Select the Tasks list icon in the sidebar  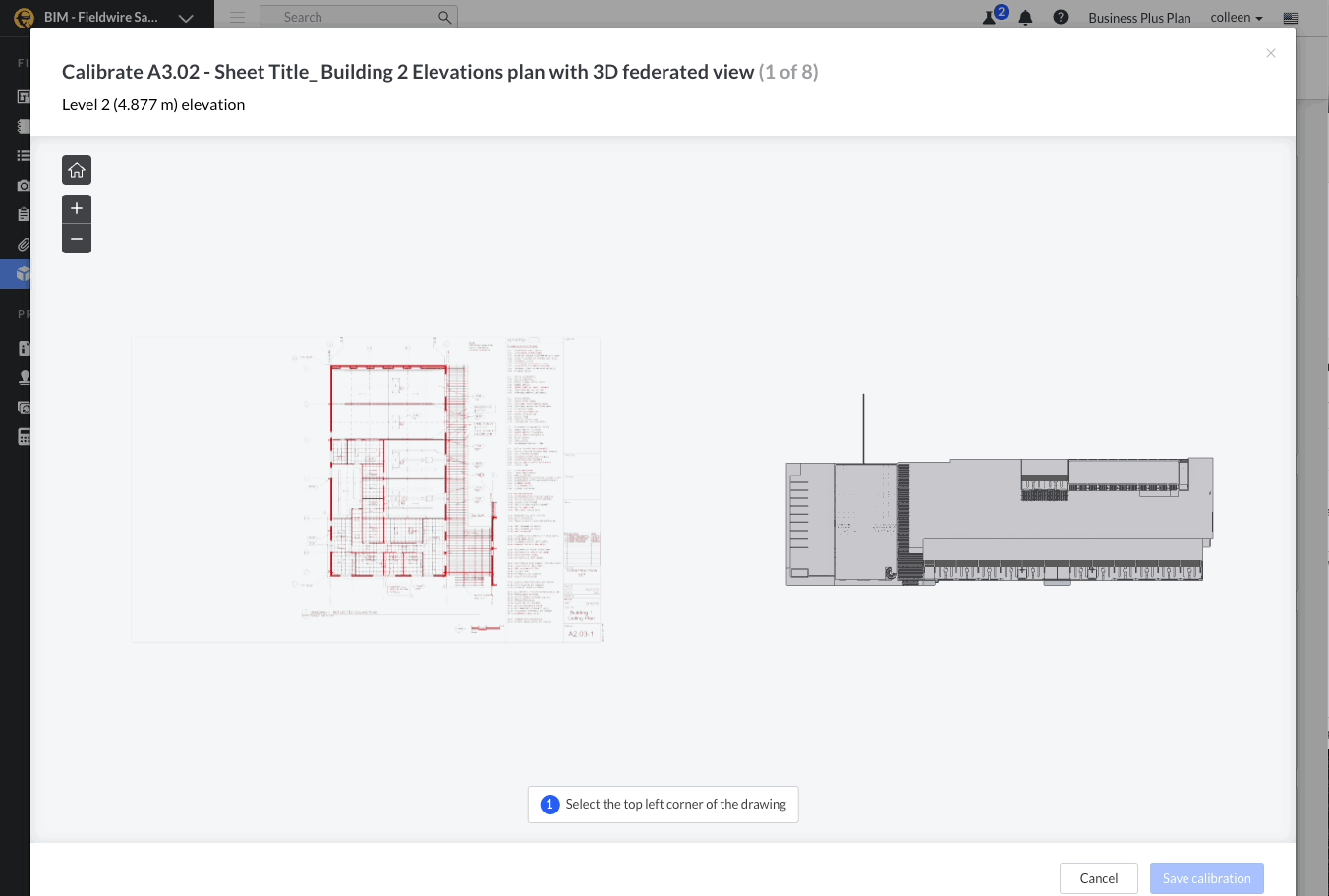pos(23,155)
